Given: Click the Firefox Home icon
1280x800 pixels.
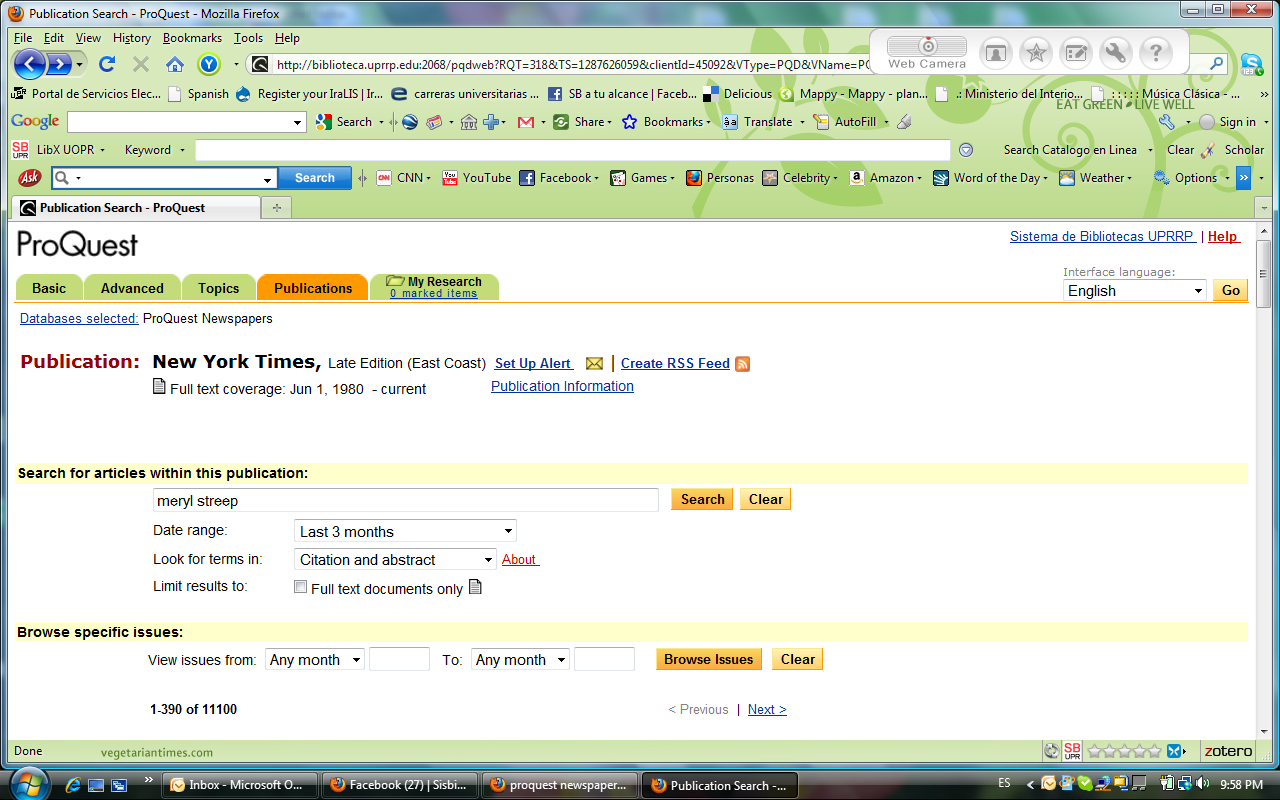Looking at the screenshot, I should tap(175, 65).
